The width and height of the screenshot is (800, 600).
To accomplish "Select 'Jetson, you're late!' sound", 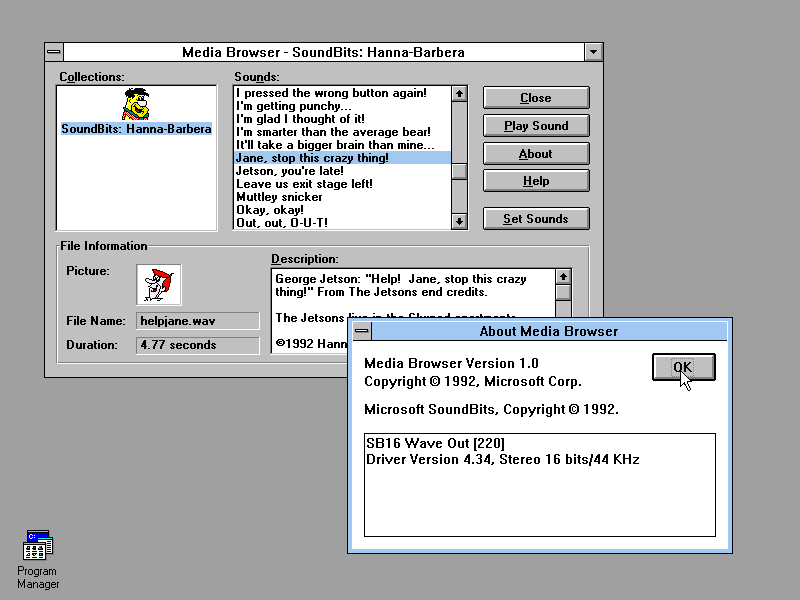I will tap(342, 171).
